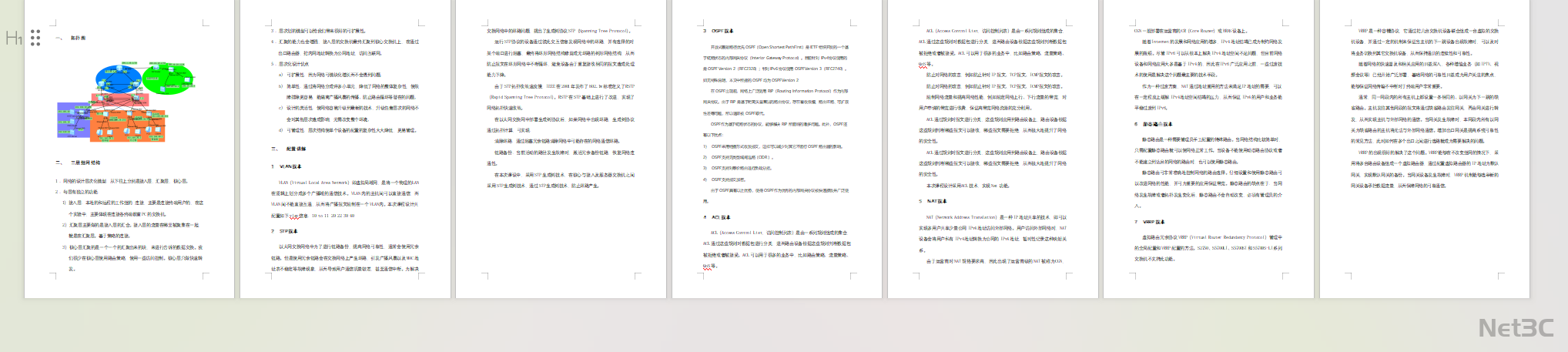Click the red-underlined word in VLAN paragraph
Screen dimensions: 1568x352
pyautogui.click(x=293, y=216)
